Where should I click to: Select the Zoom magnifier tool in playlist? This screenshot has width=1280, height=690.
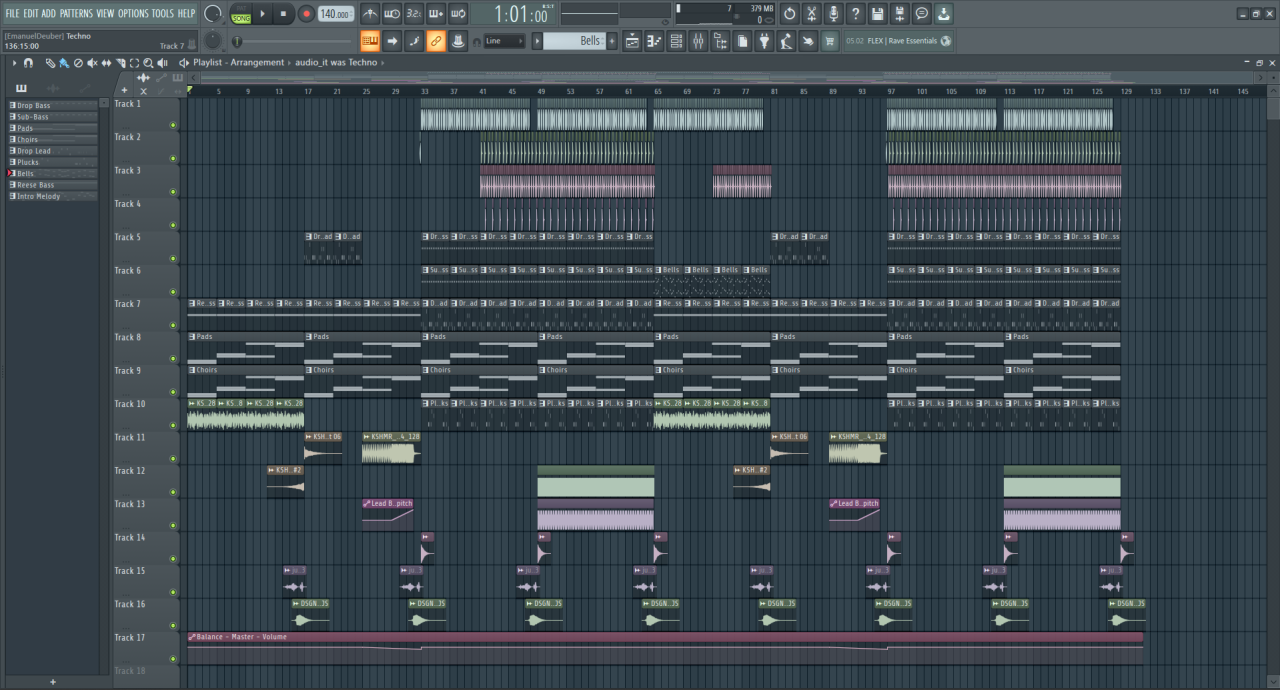point(148,63)
